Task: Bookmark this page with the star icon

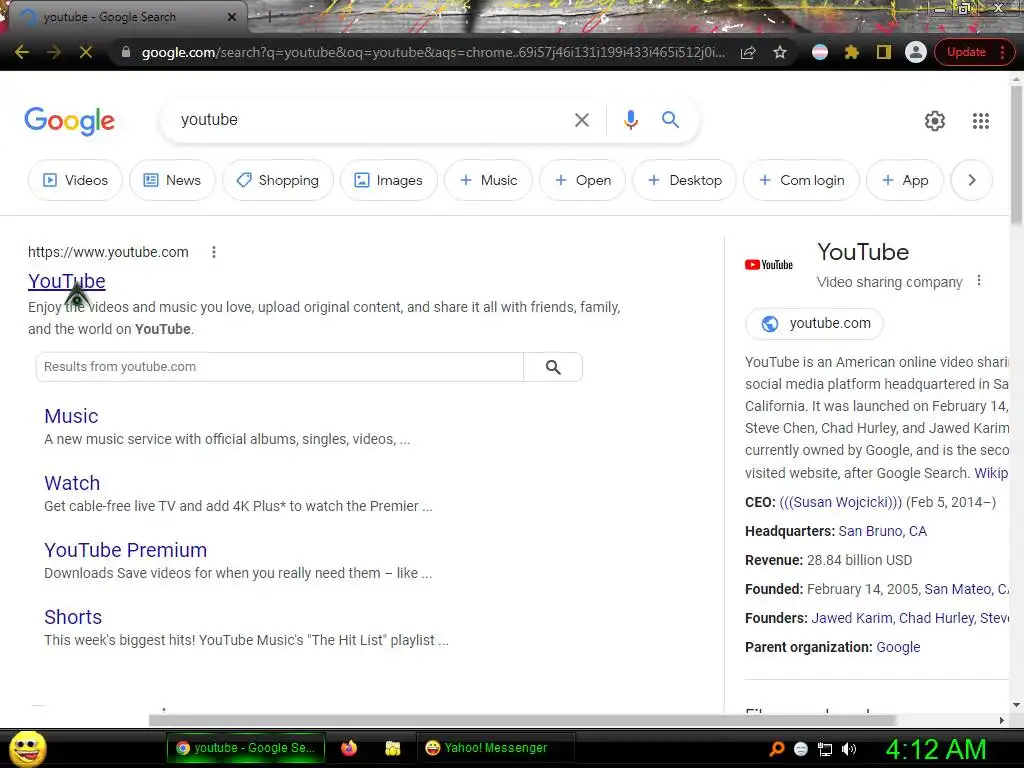Action: (780, 52)
